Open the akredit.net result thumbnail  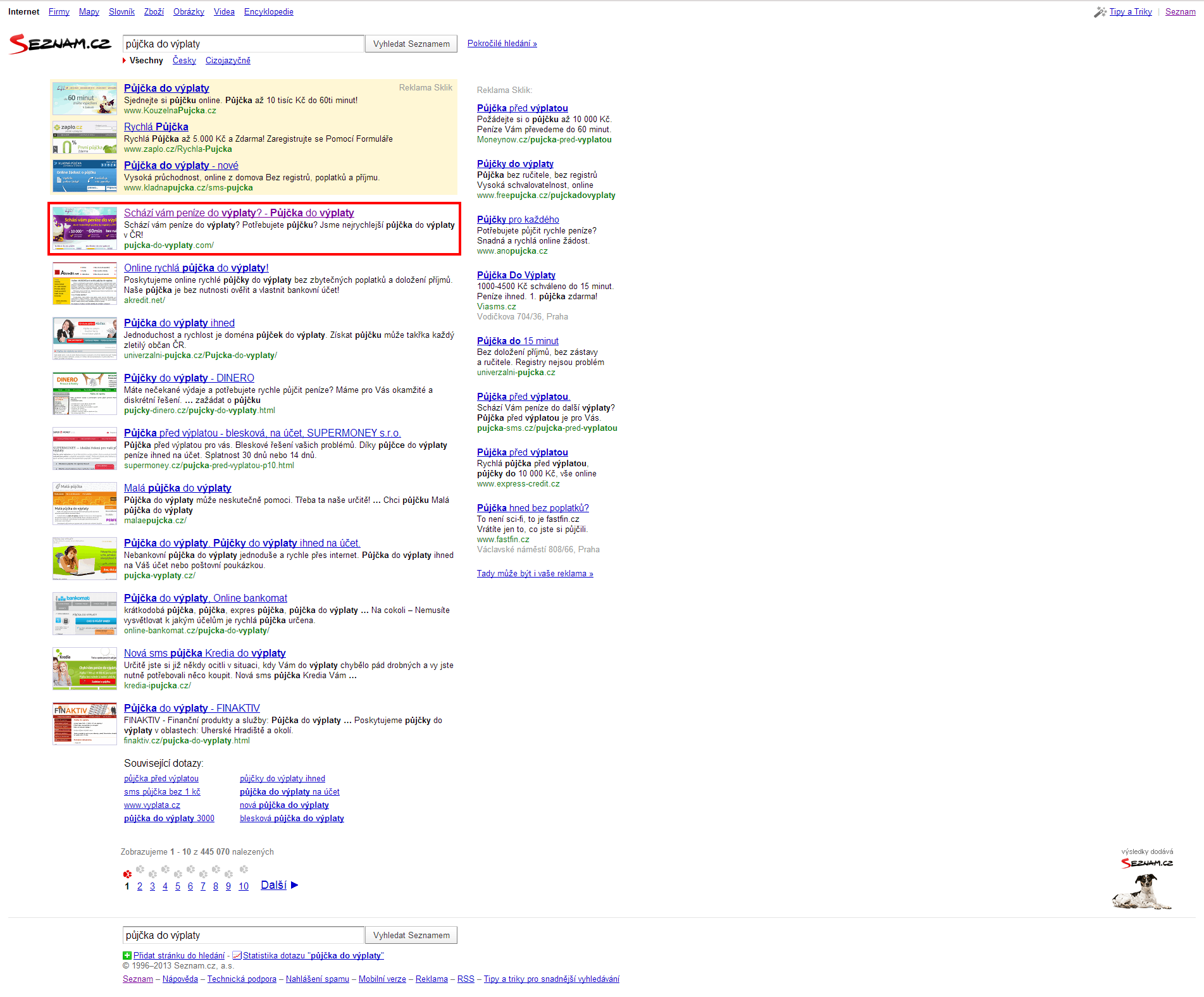pos(85,283)
